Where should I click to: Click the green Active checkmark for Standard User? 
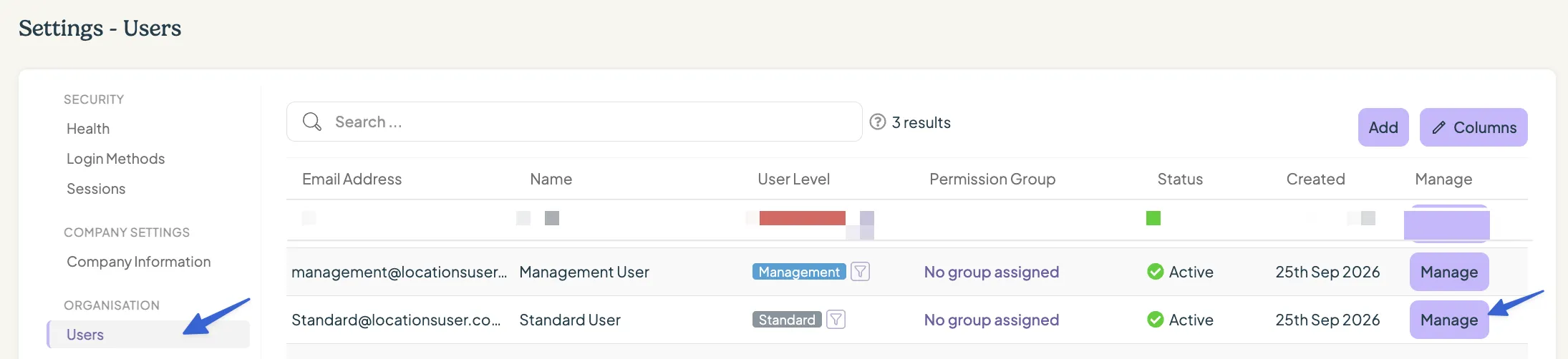coord(1155,320)
